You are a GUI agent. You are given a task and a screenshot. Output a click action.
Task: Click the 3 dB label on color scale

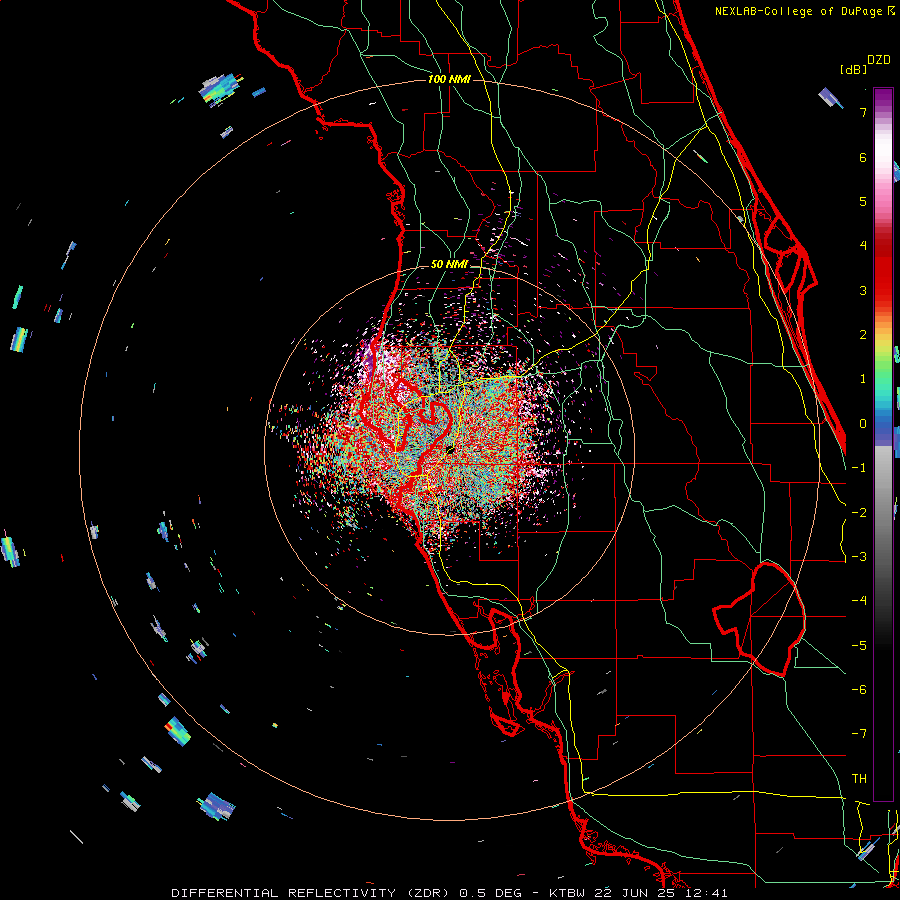(863, 290)
